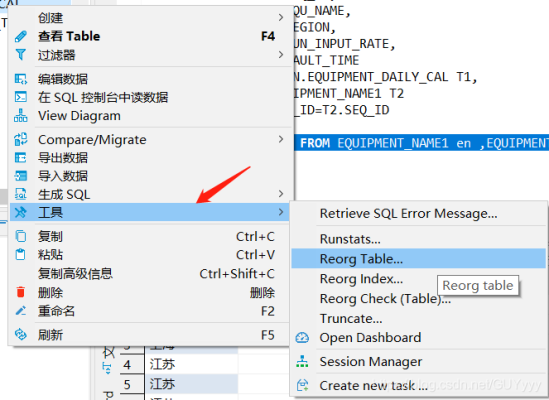The width and height of the screenshot is (549, 400).
Task: Click the Session Manager icon
Action: [302, 361]
